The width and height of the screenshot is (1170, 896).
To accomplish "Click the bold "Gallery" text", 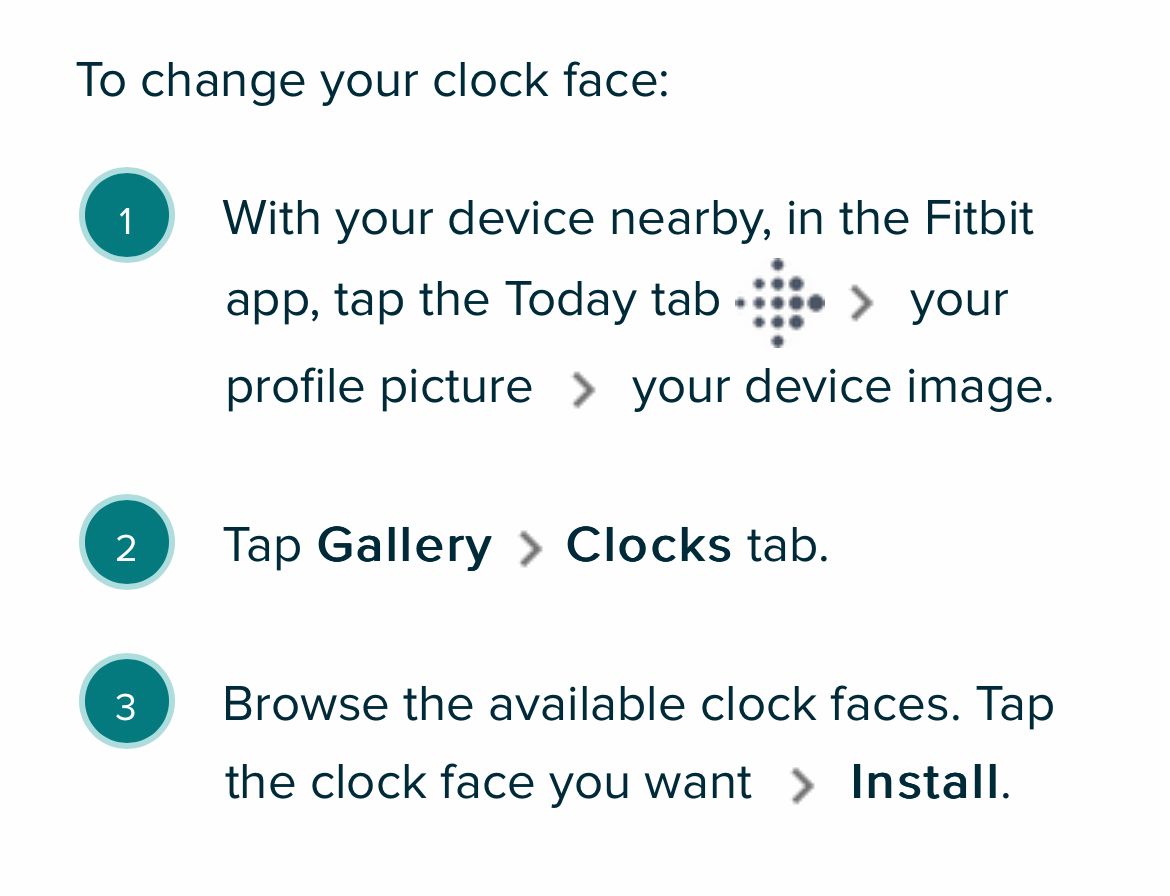I will pos(404,546).
